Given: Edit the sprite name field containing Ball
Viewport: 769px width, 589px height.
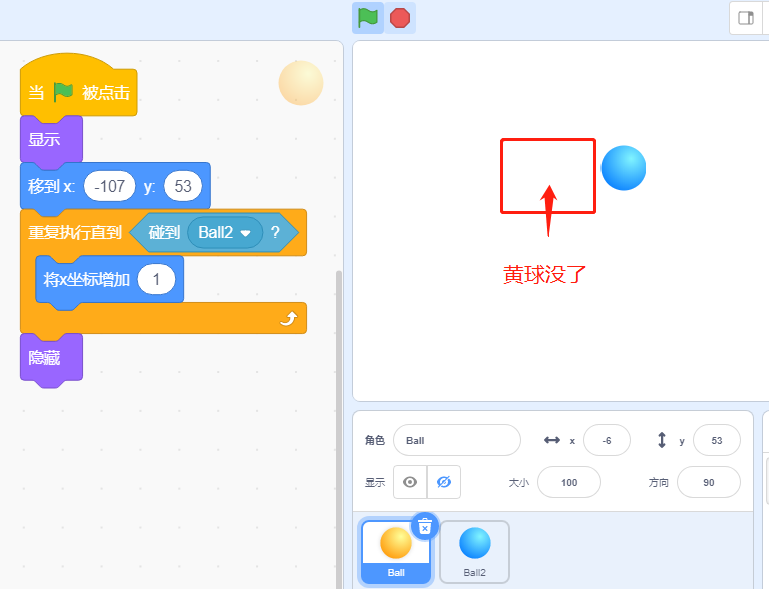Looking at the screenshot, I should pyautogui.click(x=457, y=440).
